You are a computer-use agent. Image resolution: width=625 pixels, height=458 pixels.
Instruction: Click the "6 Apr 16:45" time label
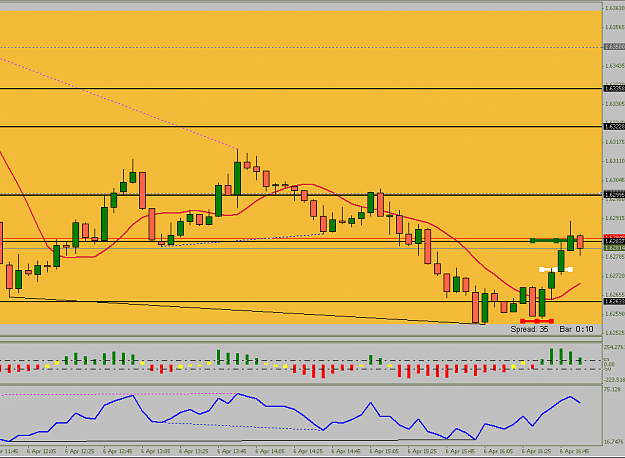click(575, 451)
